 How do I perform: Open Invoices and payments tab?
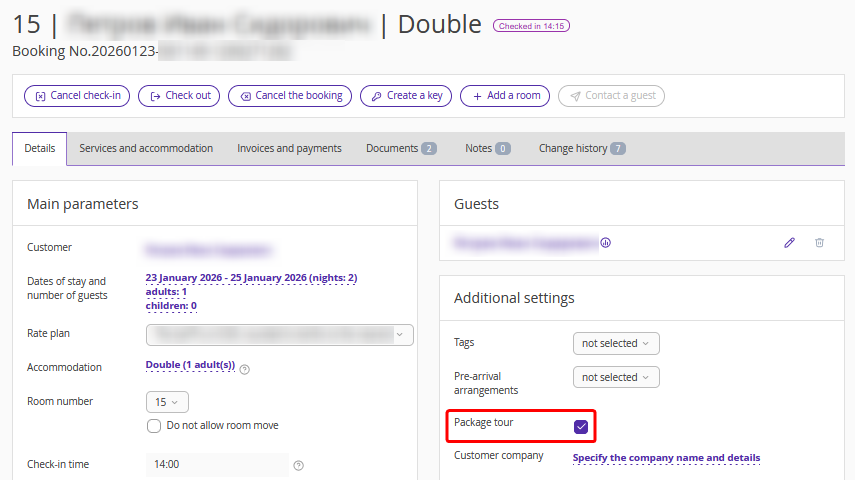(x=289, y=148)
